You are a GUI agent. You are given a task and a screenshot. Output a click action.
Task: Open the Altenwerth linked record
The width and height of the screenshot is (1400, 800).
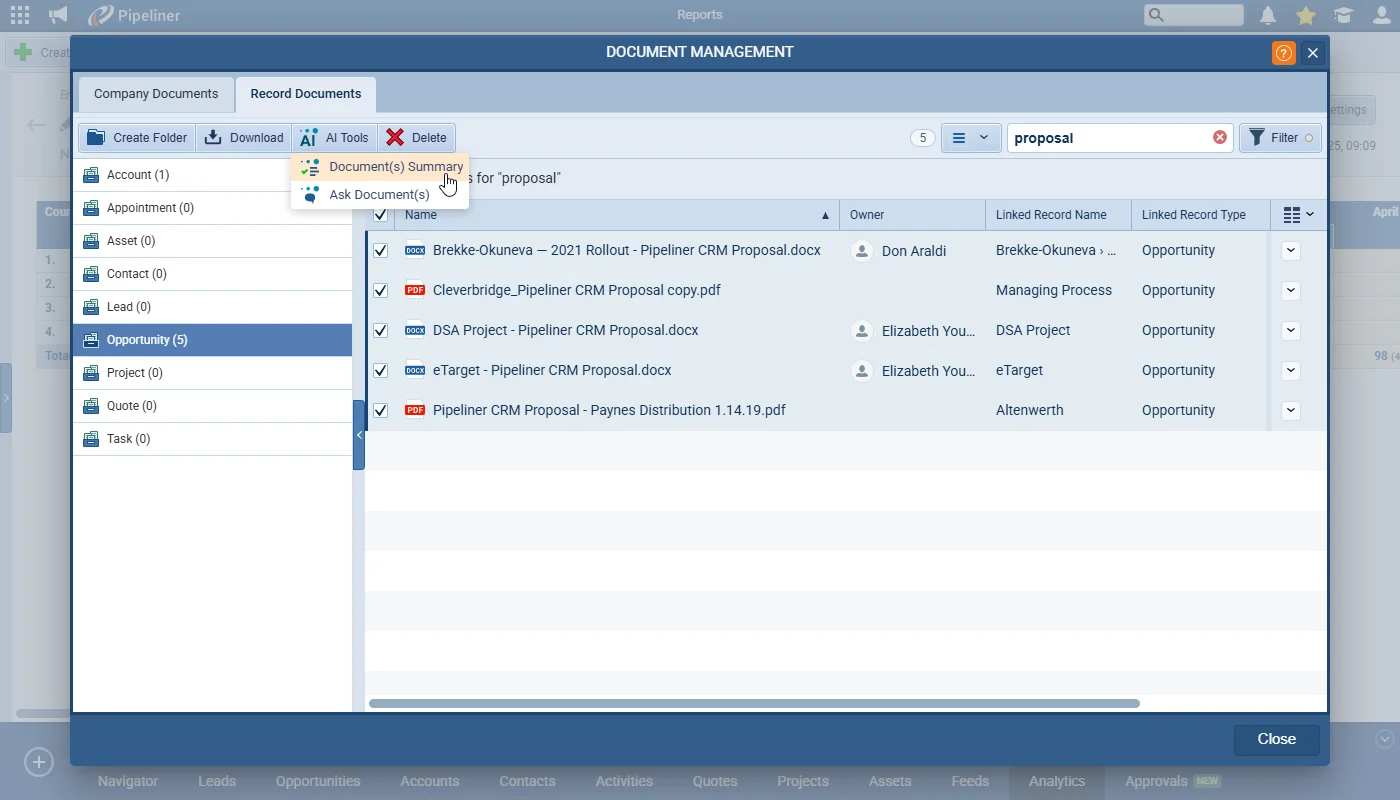(x=1030, y=410)
